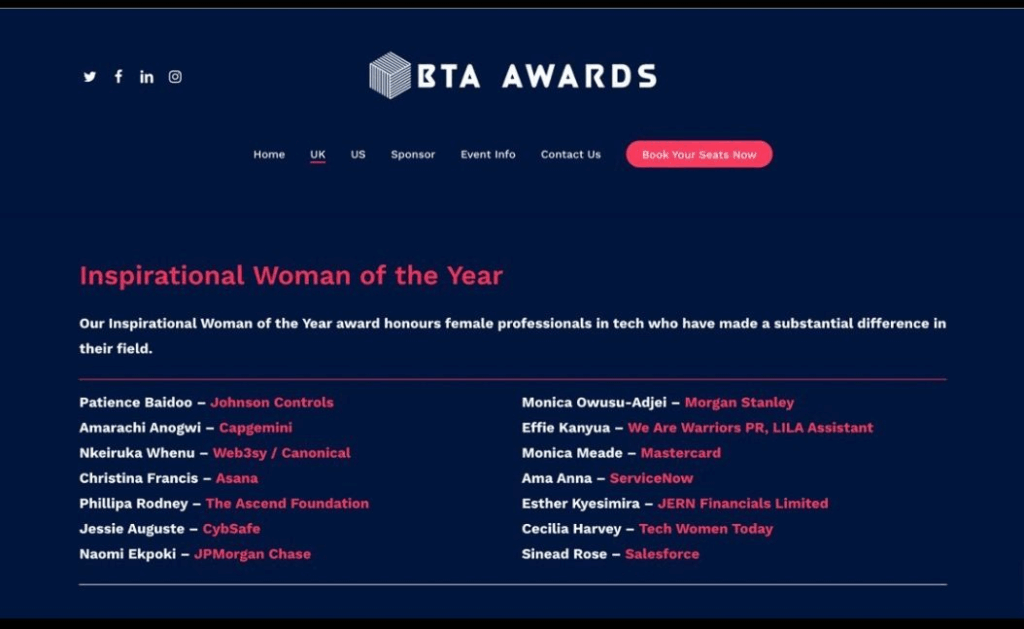Click the Web3sy / Canonical link
Image resolution: width=1024 pixels, height=629 pixels.
pyautogui.click(x=282, y=453)
